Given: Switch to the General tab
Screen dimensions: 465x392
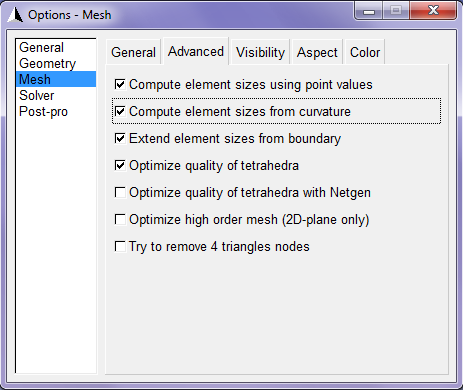Looking at the screenshot, I should click(x=133, y=52).
